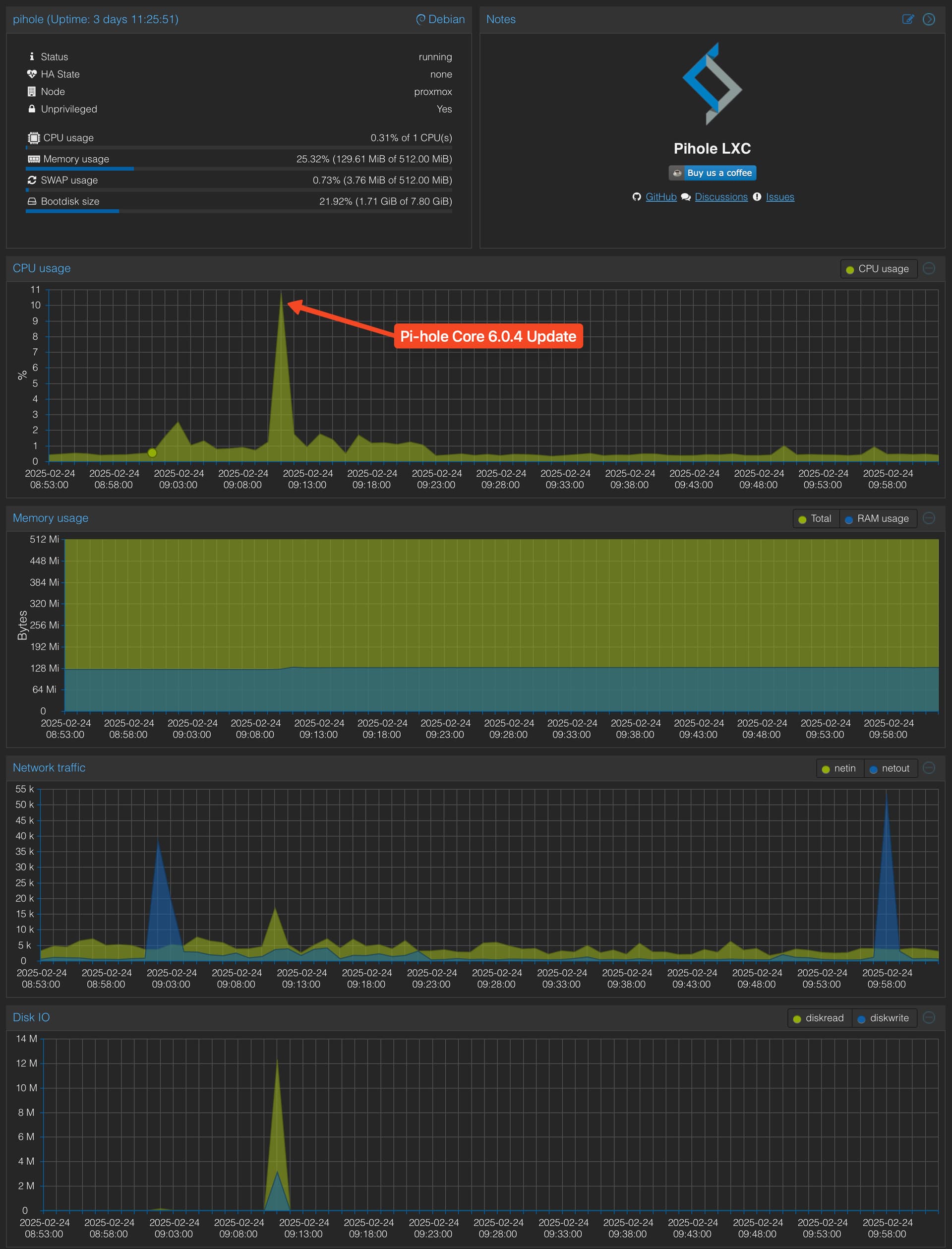
Task: Open the Discussions link
Action: click(x=721, y=197)
